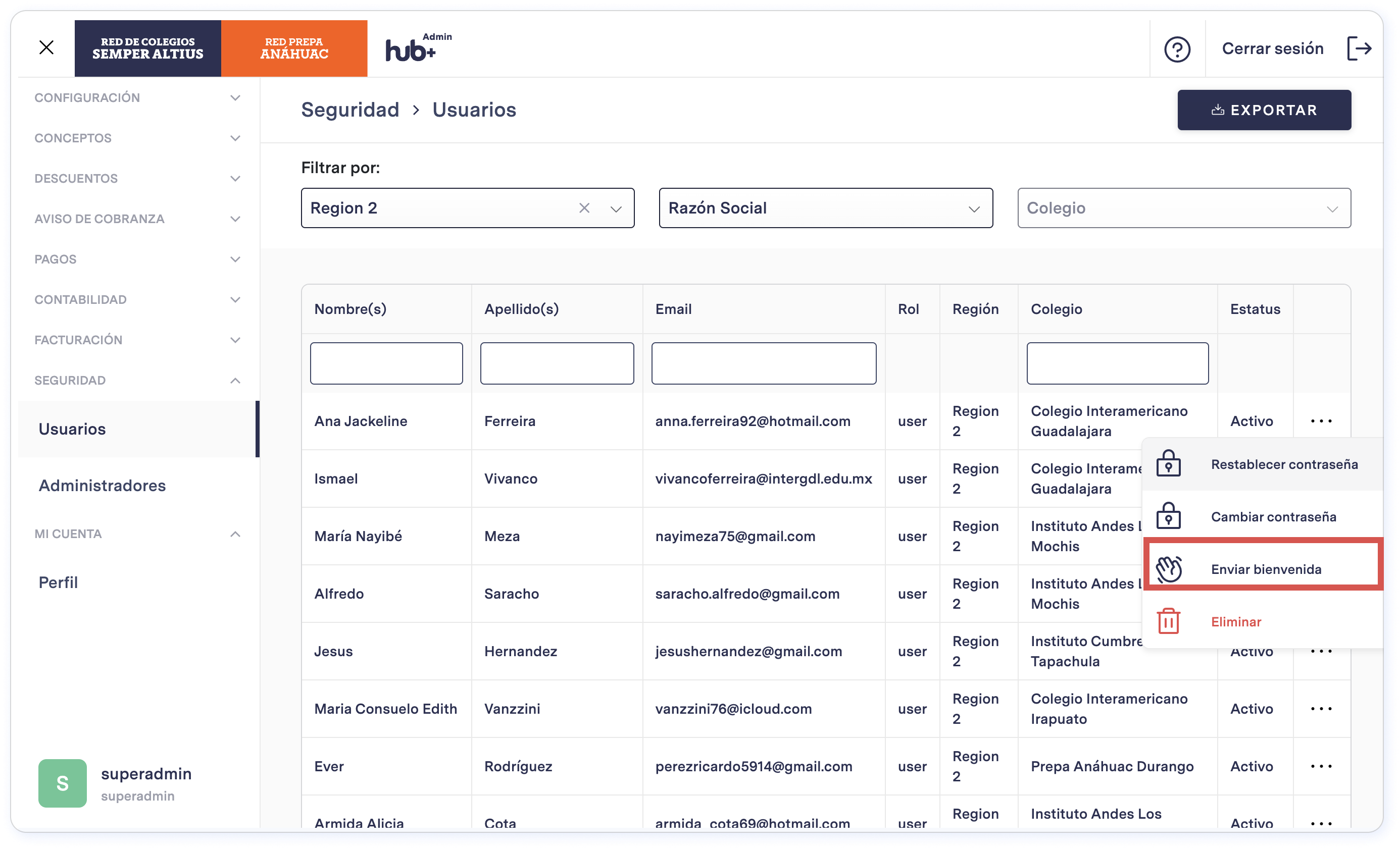Open actions menu for Ever Rodríguez row
1400x849 pixels.
click(x=1321, y=766)
